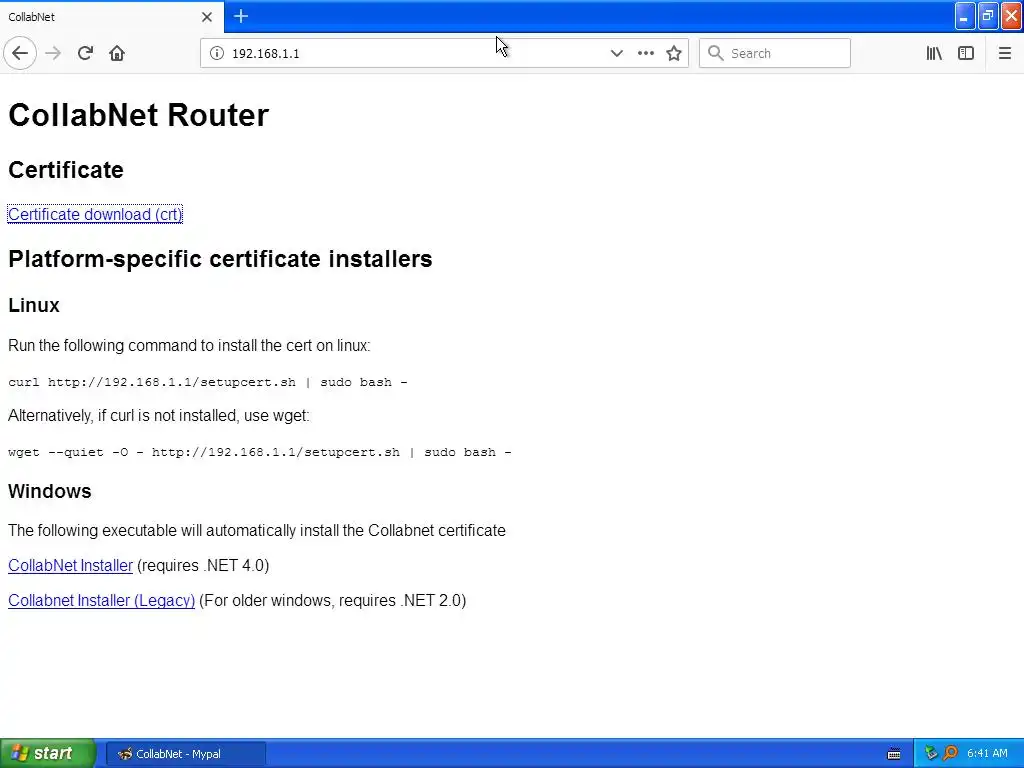Open the page actions three-dots menu
This screenshot has height=768, width=1024.
[x=645, y=53]
